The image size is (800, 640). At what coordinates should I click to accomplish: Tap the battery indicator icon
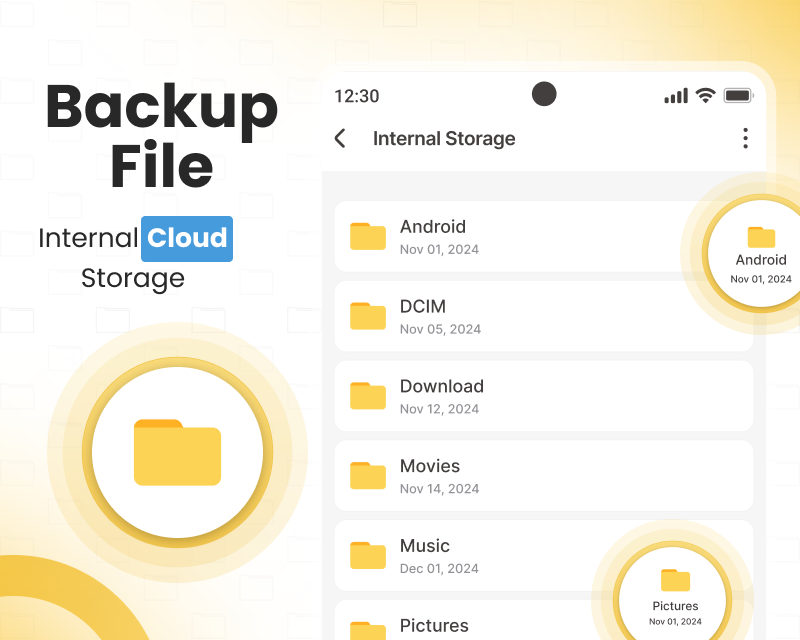(738, 96)
